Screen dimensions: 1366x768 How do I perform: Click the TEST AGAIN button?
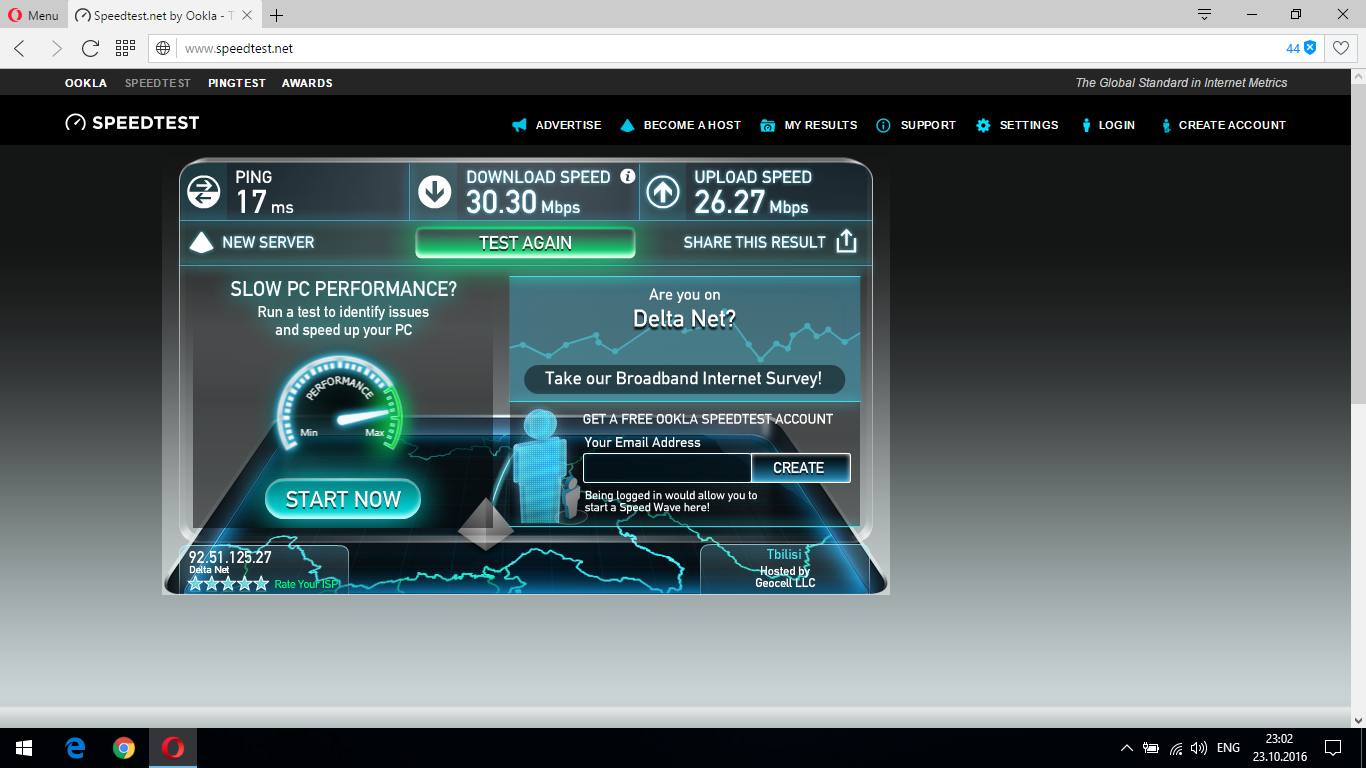[x=525, y=243]
